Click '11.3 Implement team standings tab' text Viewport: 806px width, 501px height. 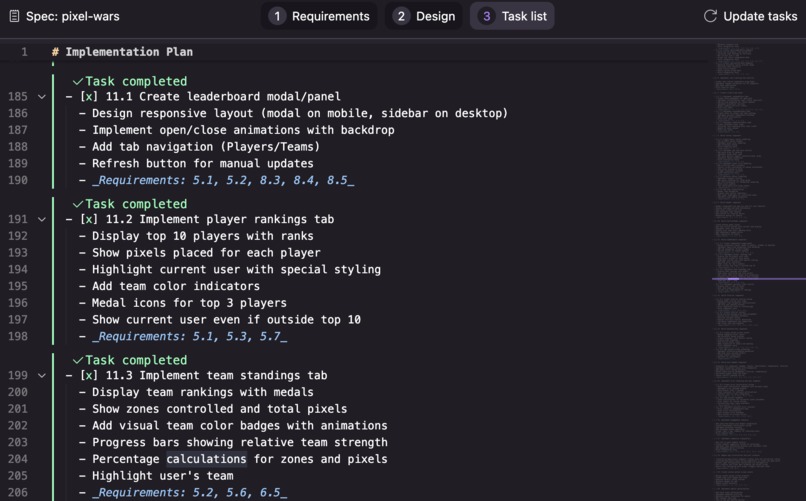[216, 376]
